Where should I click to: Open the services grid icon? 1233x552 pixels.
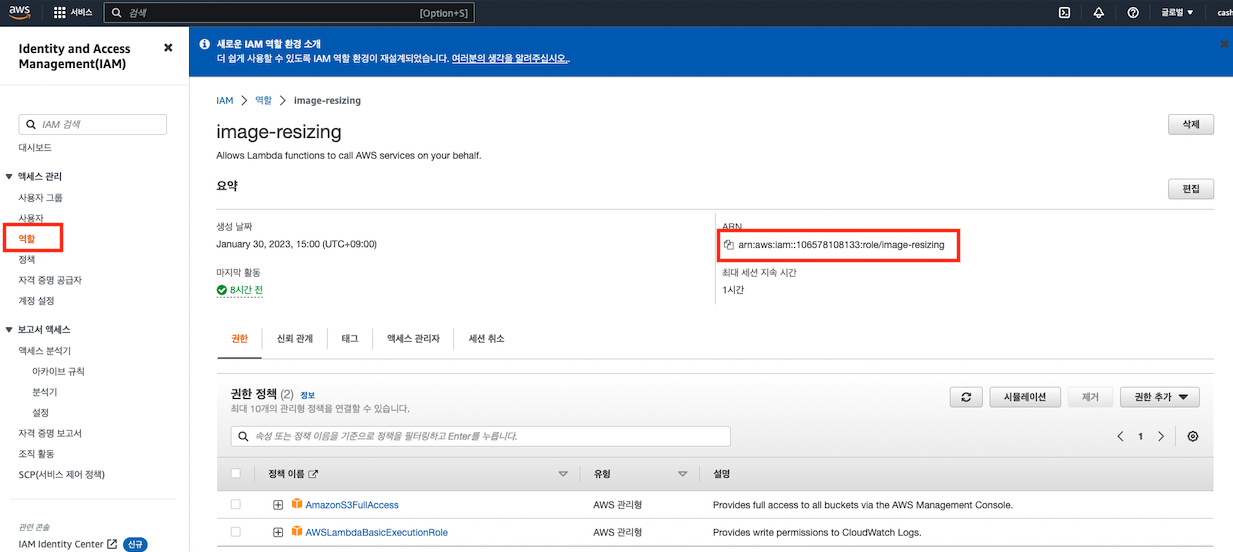pyautogui.click(x=59, y=13)
